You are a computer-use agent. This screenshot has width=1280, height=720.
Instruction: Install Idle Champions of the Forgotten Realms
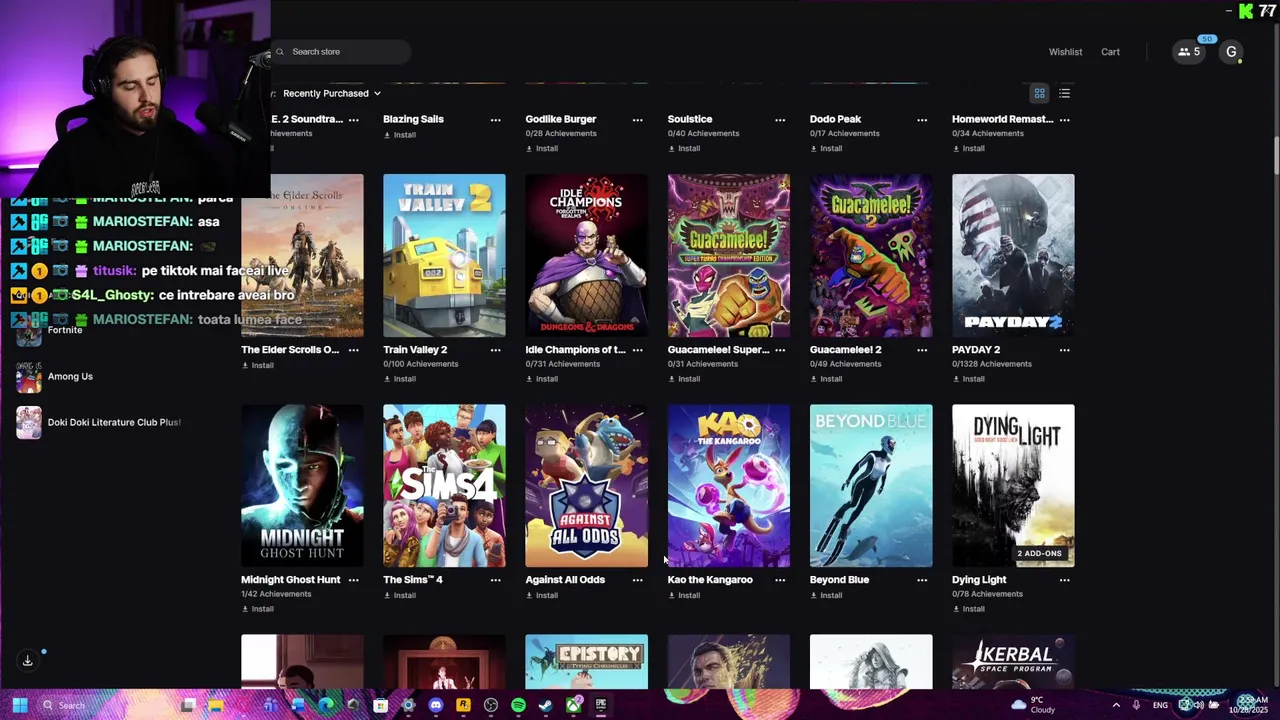(x=542, y=379)
